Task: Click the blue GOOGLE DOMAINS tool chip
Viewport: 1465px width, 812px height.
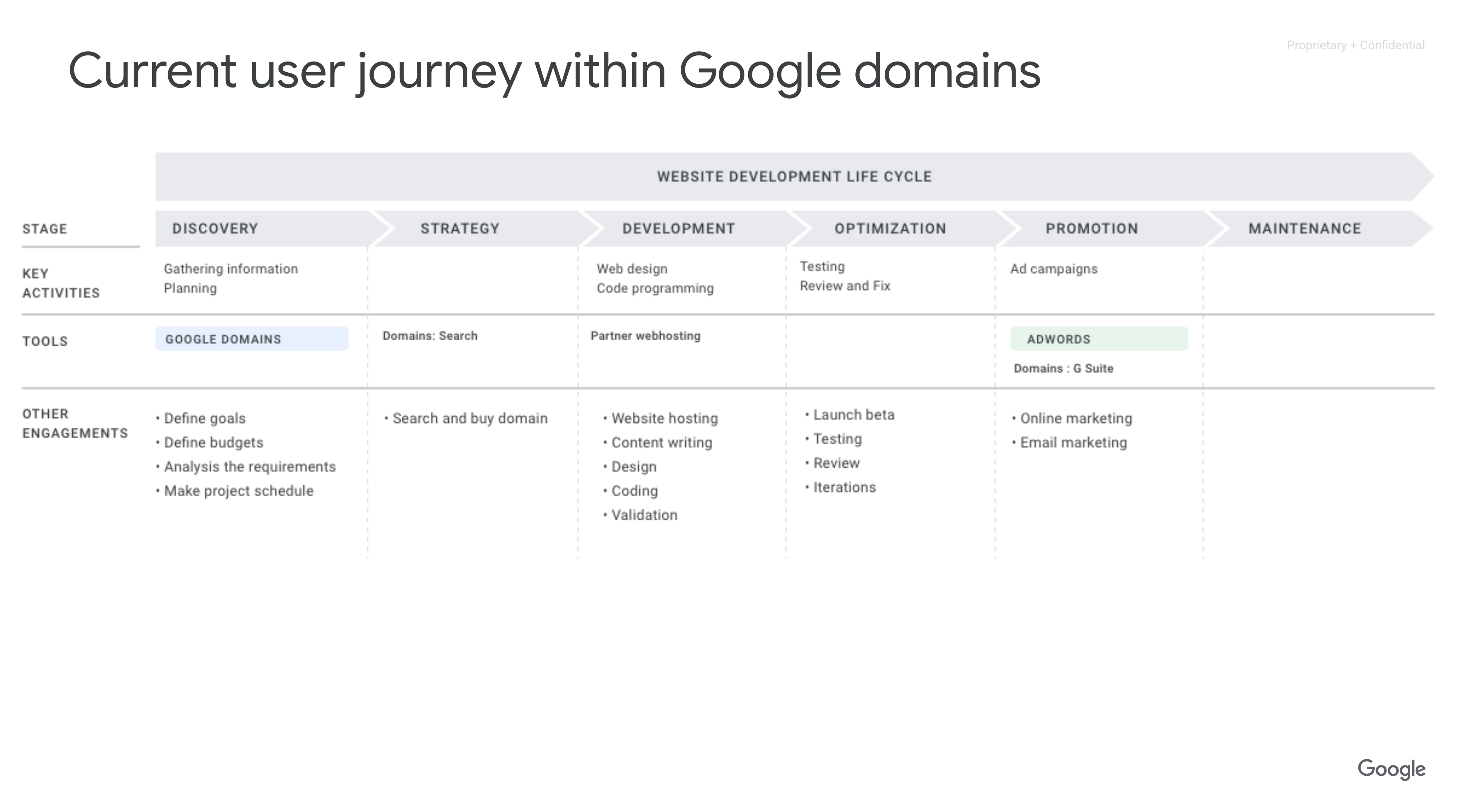Action: (x=252, y=339)
